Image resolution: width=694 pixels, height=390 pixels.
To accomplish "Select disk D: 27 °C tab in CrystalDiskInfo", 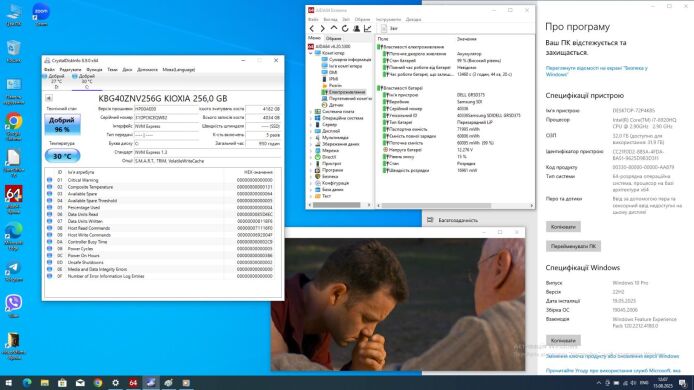I will tap(54, 81).
